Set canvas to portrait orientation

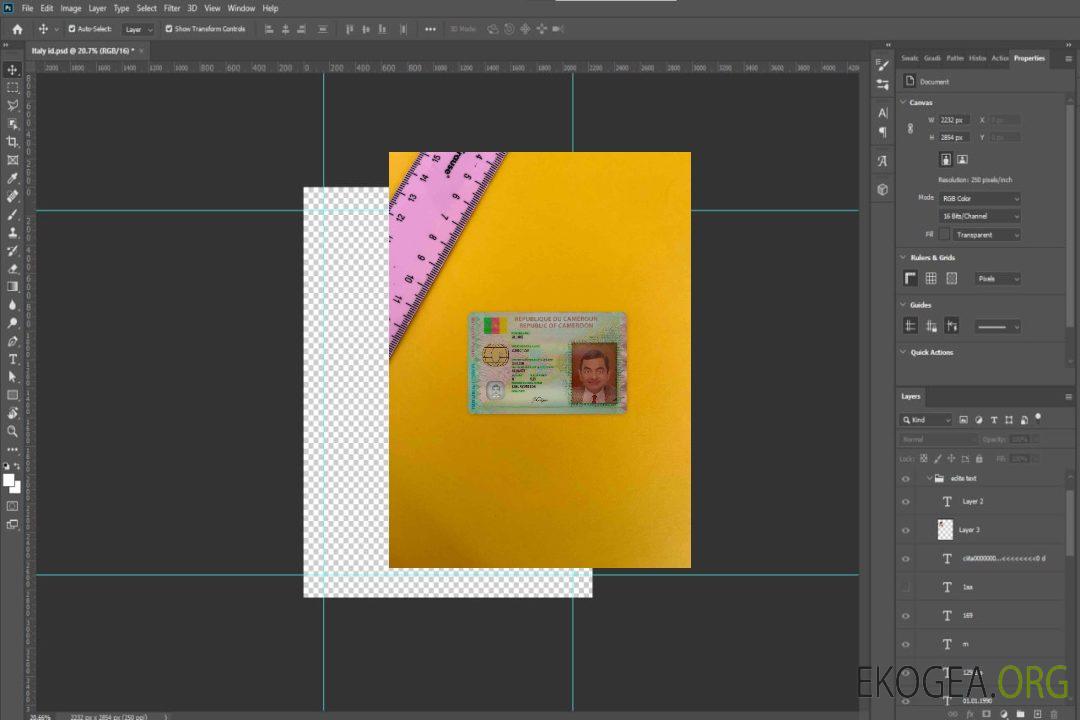[946, 159]
